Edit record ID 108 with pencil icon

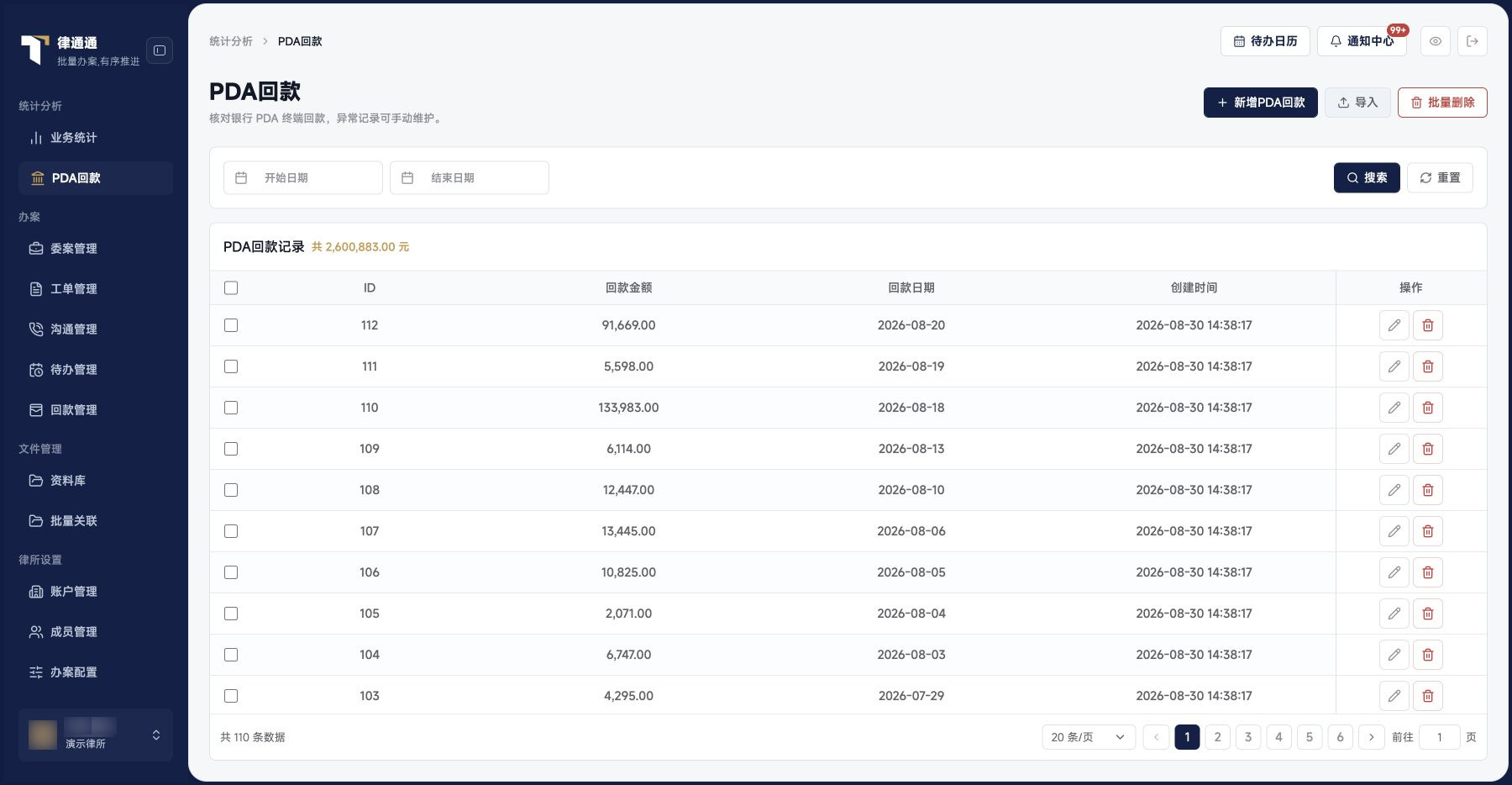pos(1394,490)
